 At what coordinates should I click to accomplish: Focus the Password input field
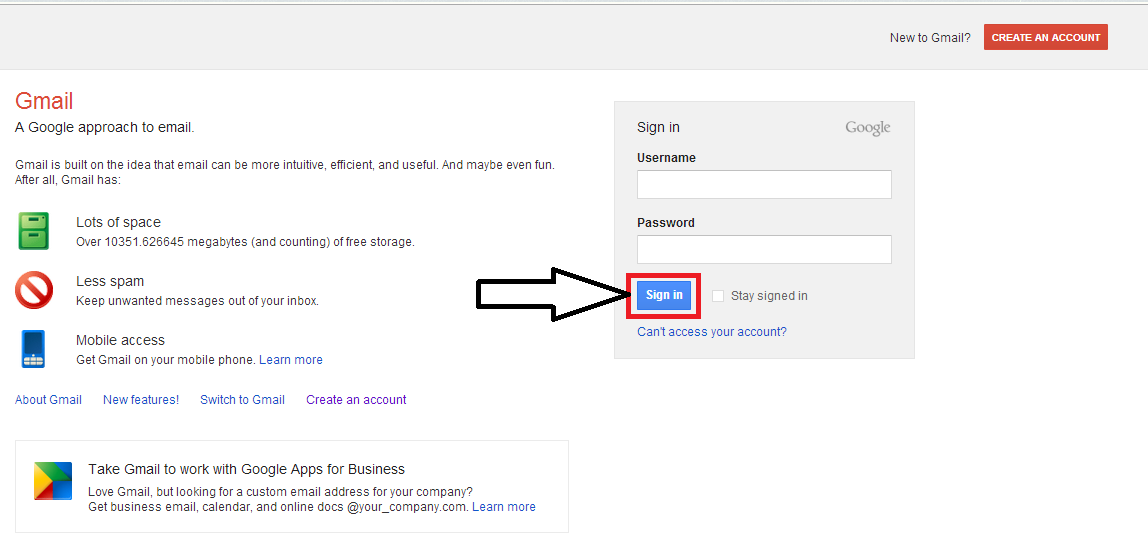pos(764,249)
